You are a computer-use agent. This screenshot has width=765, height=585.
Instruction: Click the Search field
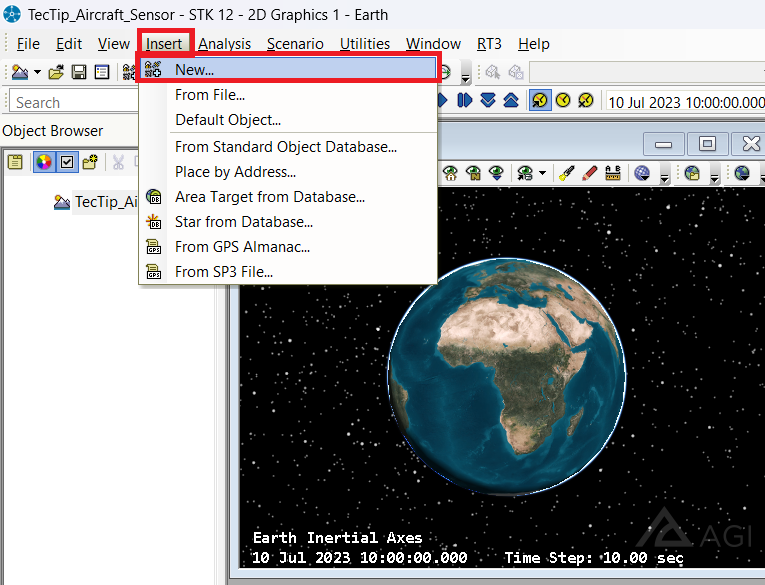(x=74, y=102)
